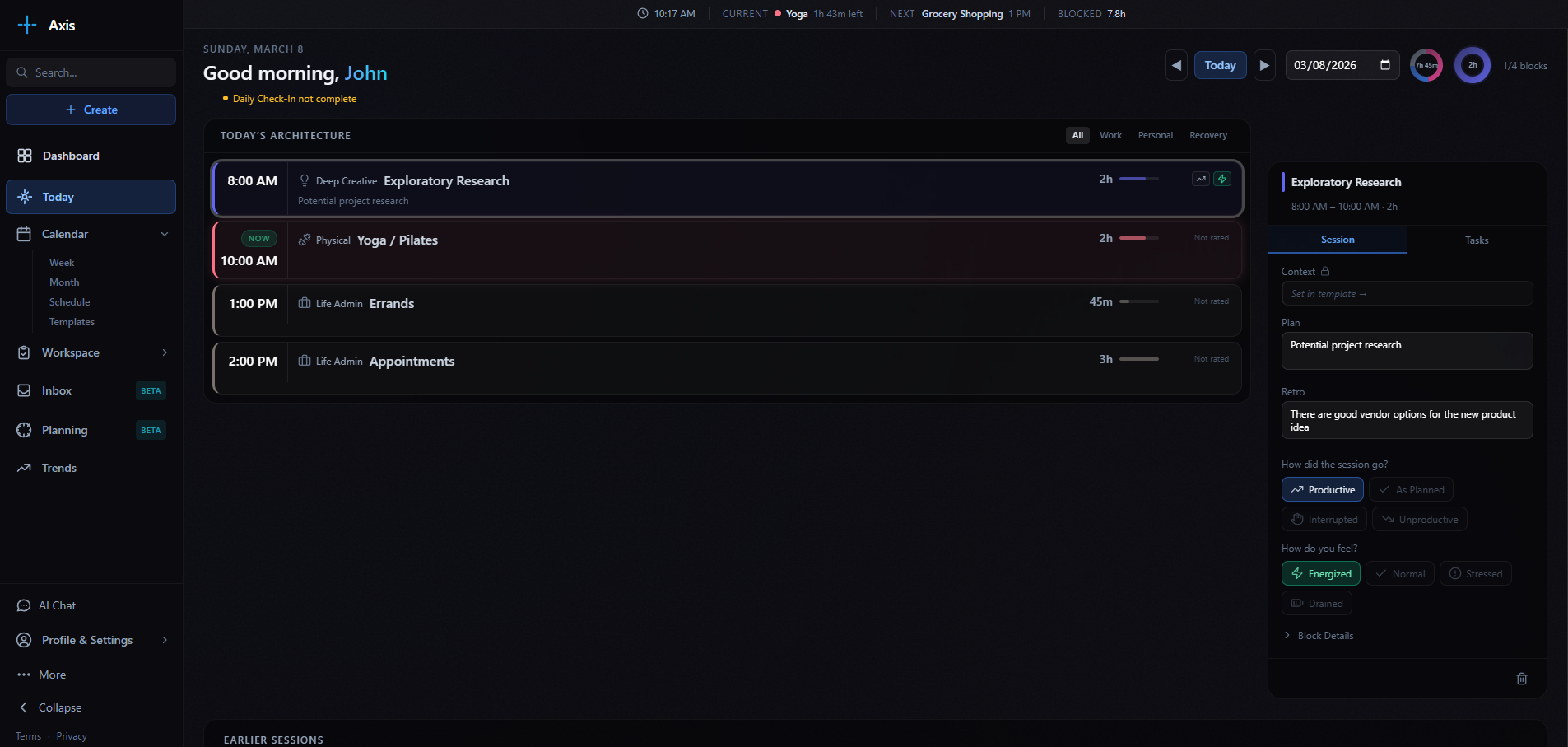Click the next day arrow button

click(x=1264, y=66)
